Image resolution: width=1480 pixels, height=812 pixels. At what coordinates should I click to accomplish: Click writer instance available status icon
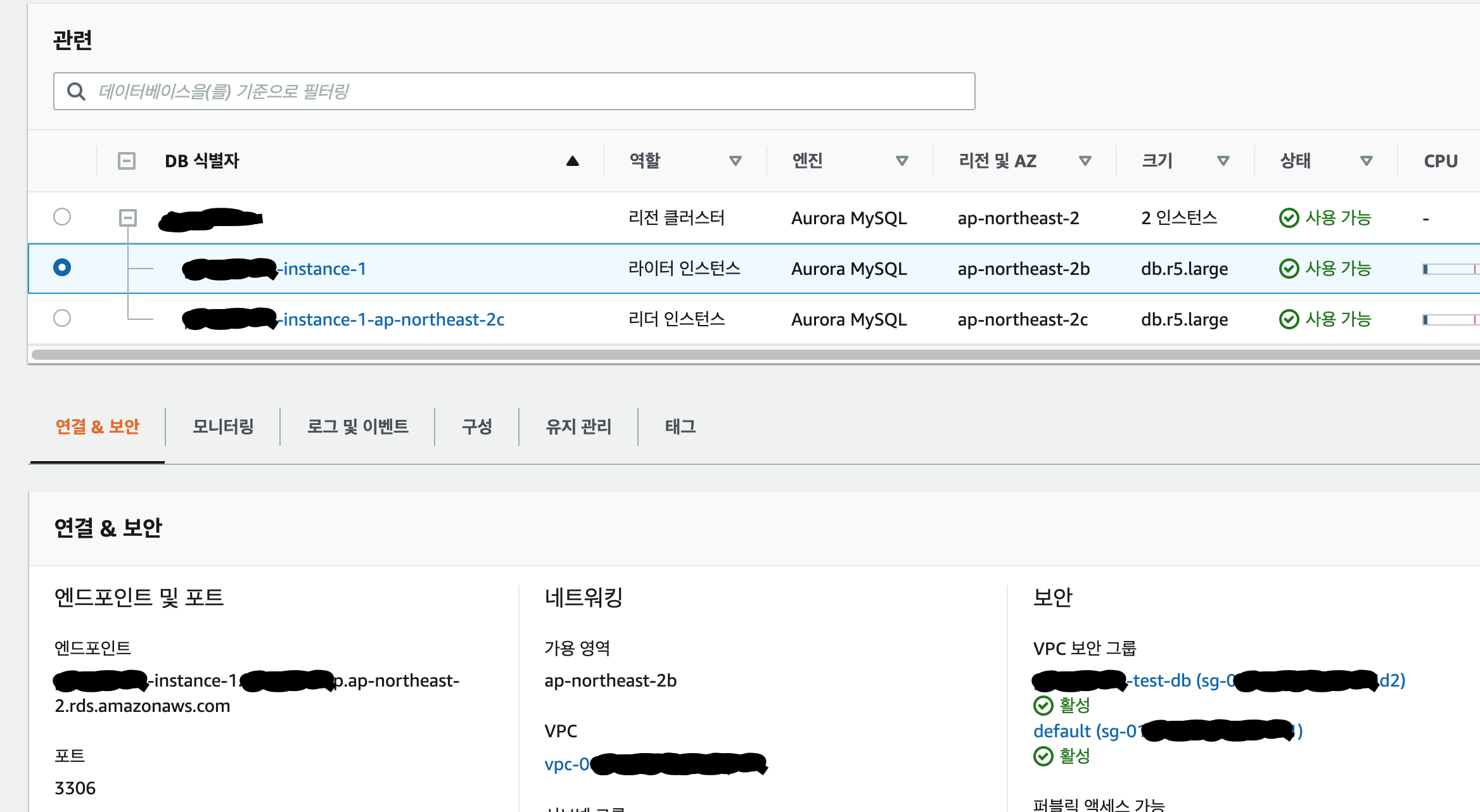point(1289,269)
